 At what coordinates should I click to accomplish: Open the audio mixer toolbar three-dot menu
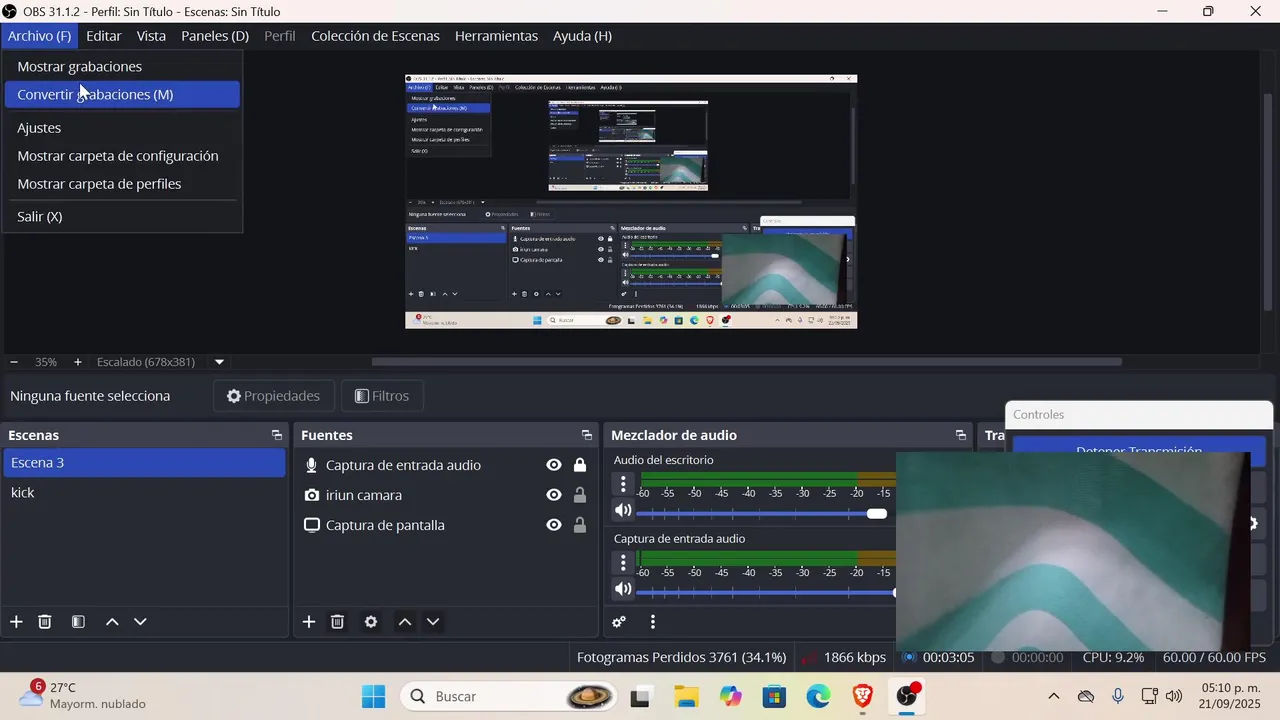pyautogui.click(x=653, y=622)
